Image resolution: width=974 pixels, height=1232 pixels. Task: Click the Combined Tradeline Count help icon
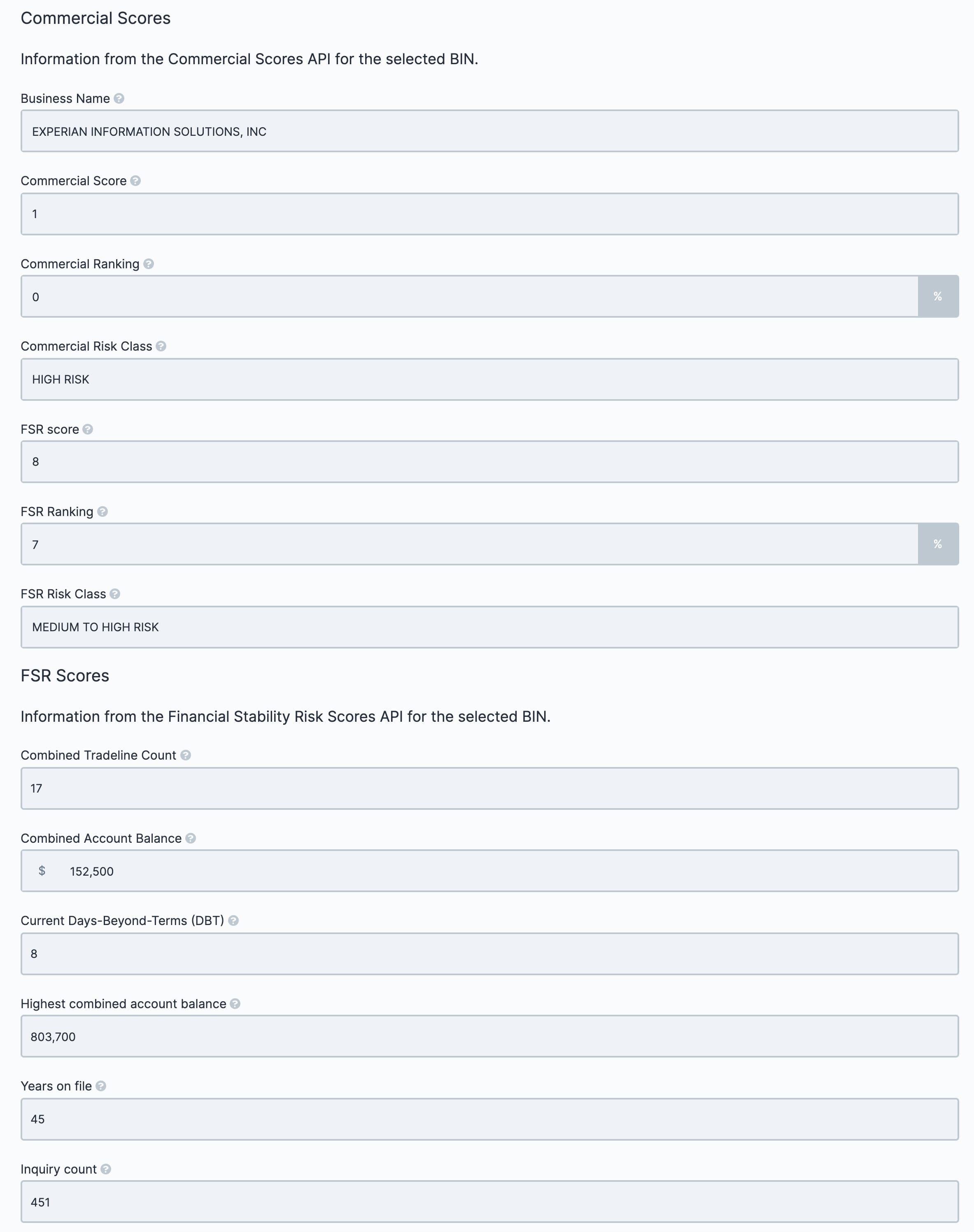coord(185,755)
